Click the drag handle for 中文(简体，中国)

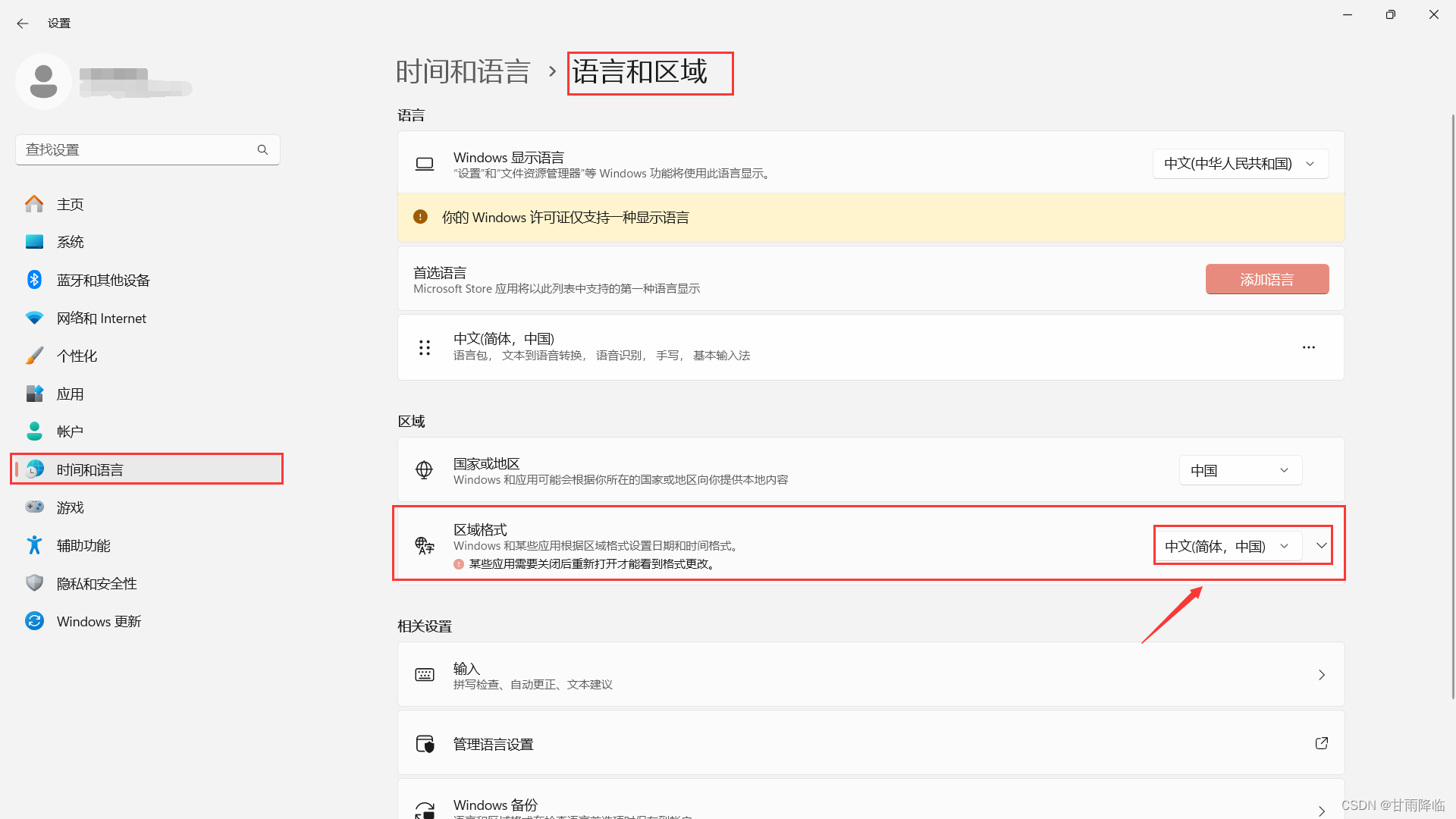tap(425, 347)
